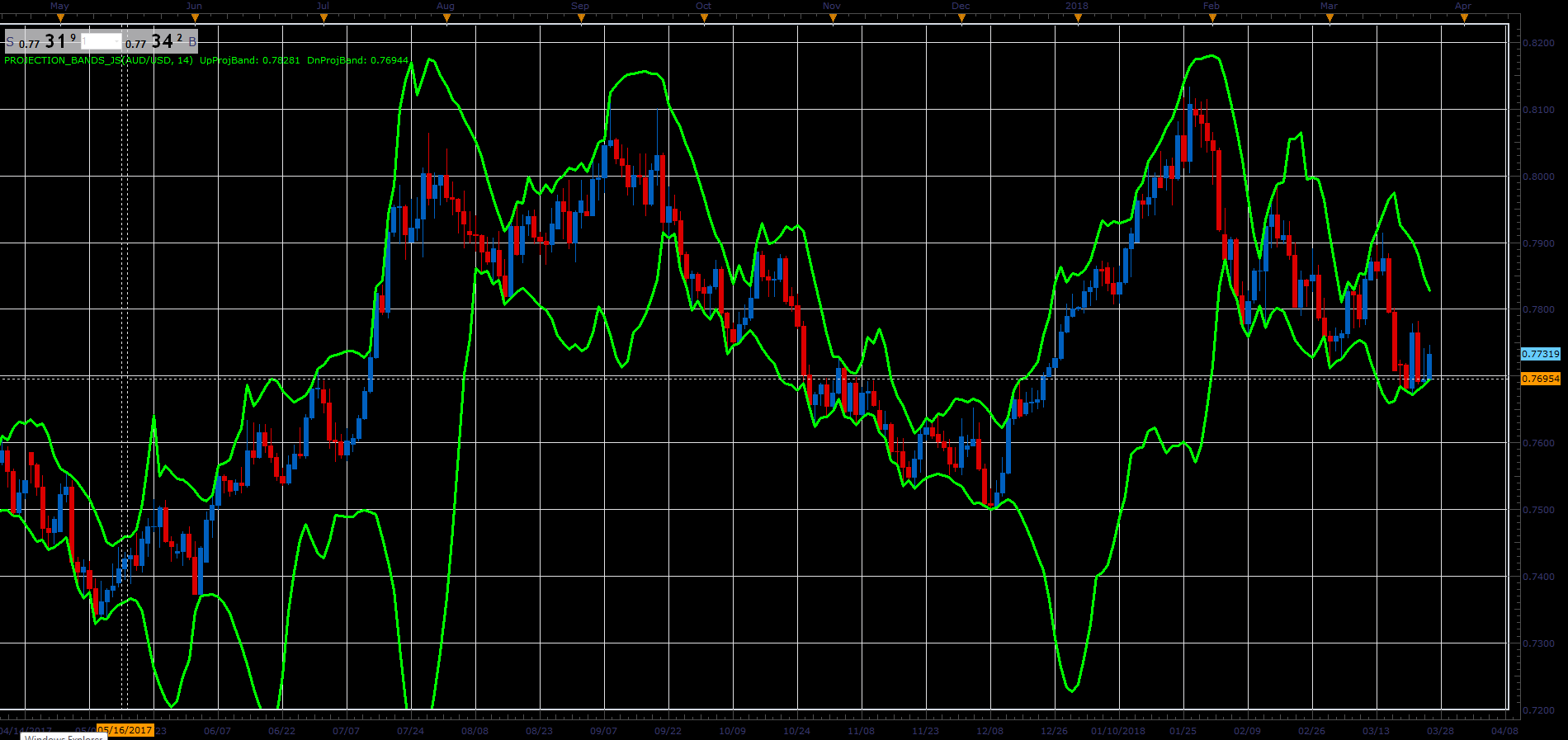Click the Jul month marker triangle
Image resolution: width=1568 pixels, height=740 pixels.
tap(324, 18)
